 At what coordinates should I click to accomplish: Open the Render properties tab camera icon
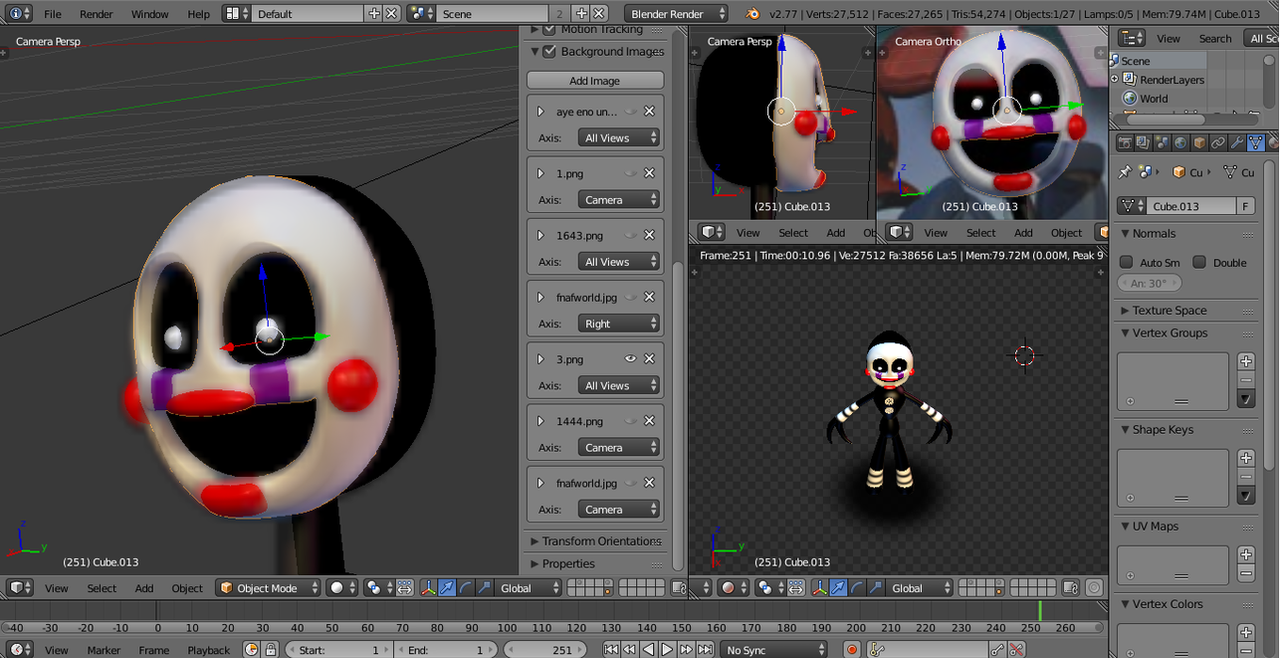tap(1125, 143)
